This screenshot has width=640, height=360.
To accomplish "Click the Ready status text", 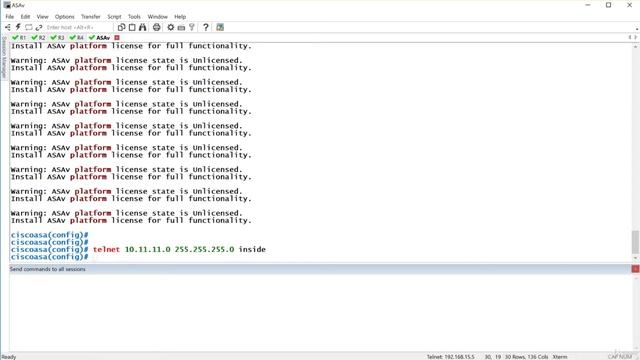I will point(9,357).
